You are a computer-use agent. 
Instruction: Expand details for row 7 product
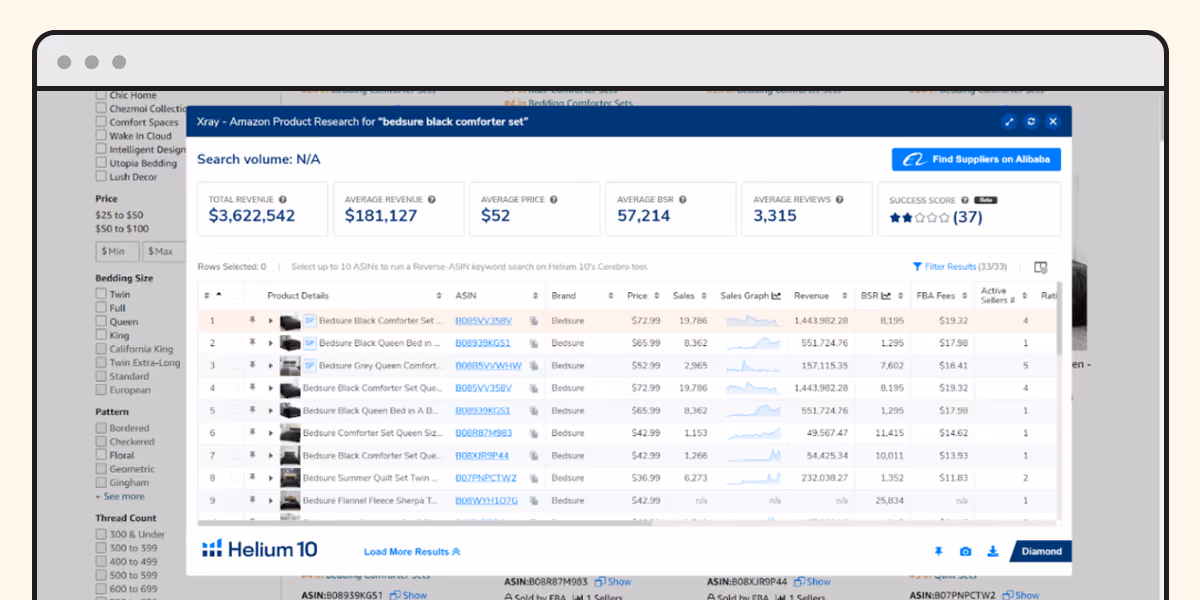tap(270, 455)
